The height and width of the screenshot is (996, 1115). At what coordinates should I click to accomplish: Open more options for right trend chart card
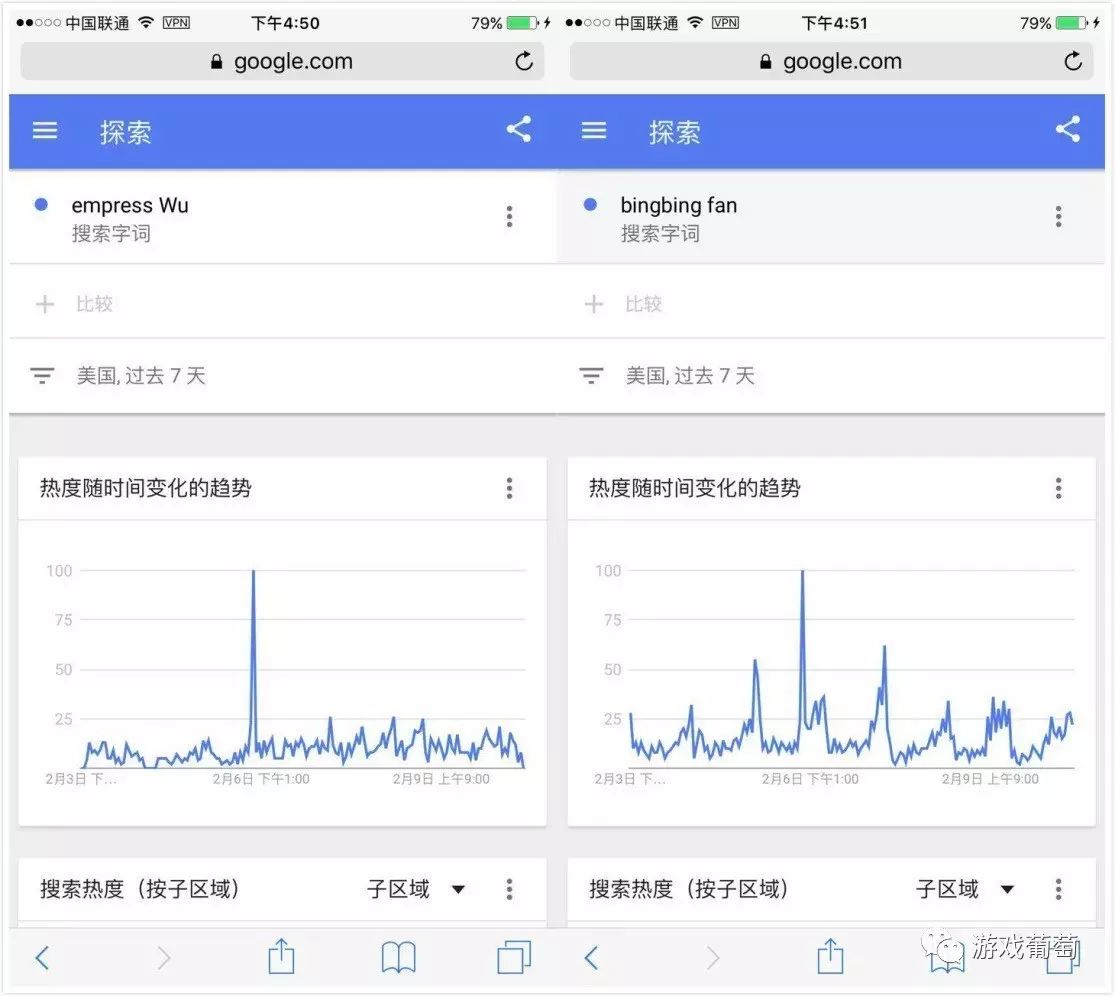click(1058, 488)
